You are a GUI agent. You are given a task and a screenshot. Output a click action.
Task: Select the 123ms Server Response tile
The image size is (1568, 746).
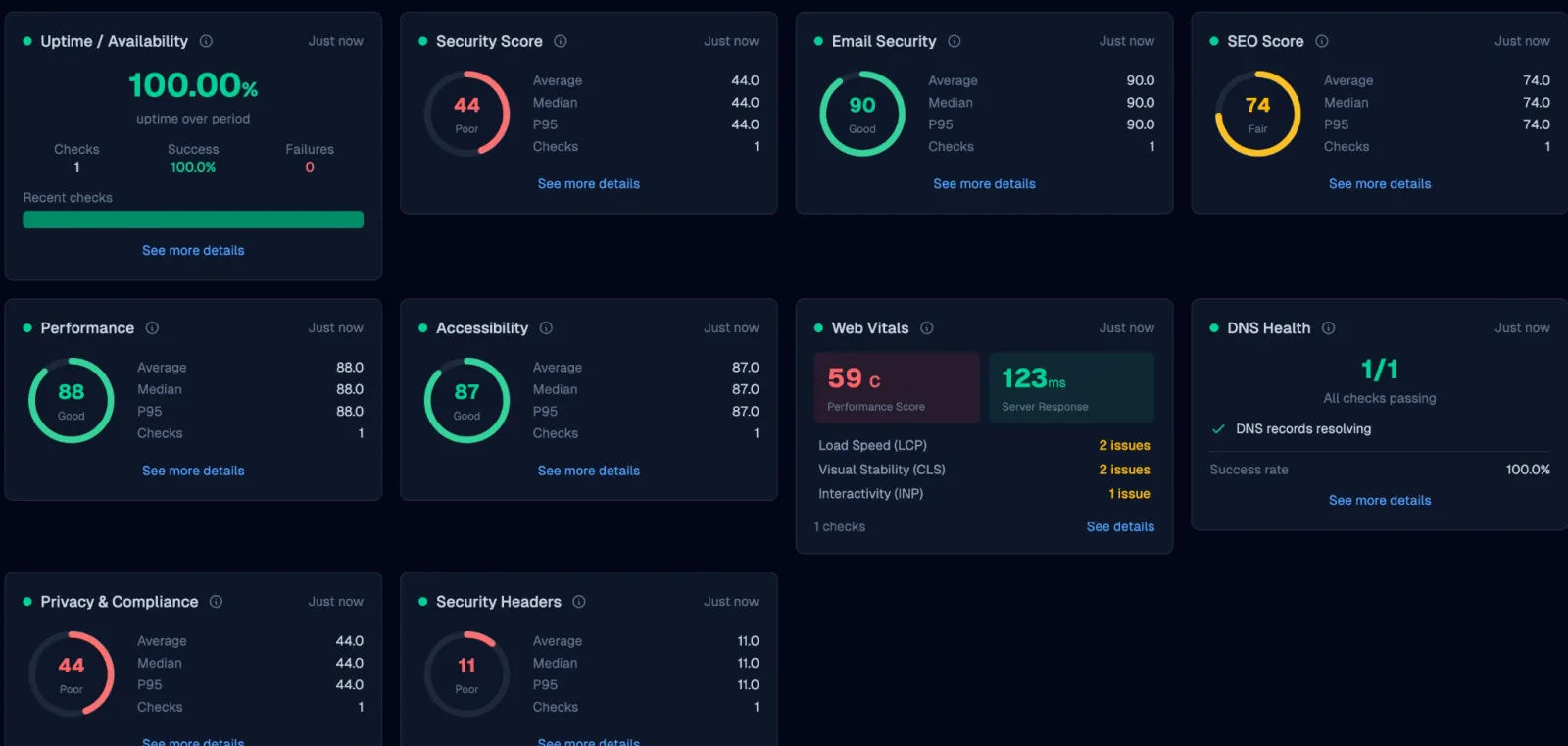[1071, 388]
